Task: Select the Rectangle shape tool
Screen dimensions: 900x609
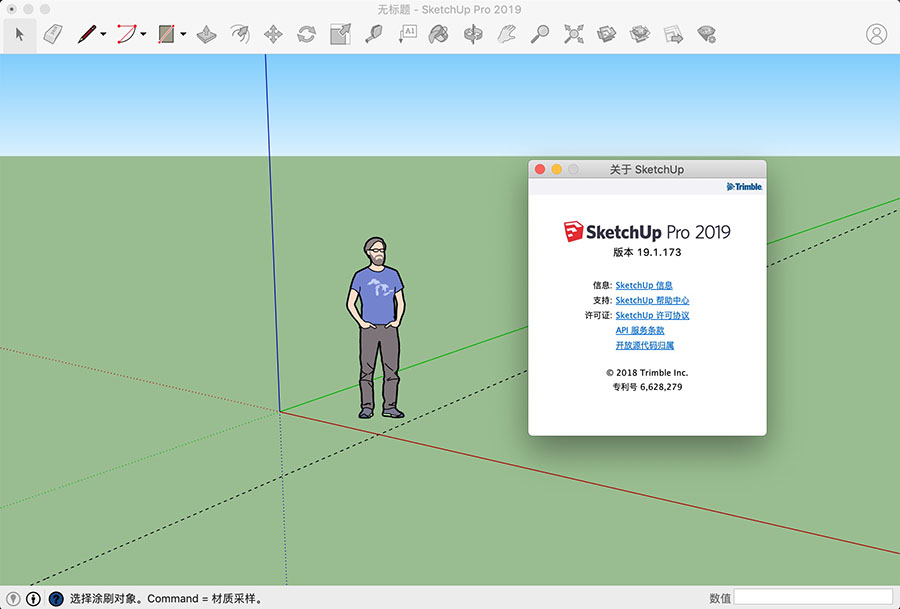Action: [166, 34]
